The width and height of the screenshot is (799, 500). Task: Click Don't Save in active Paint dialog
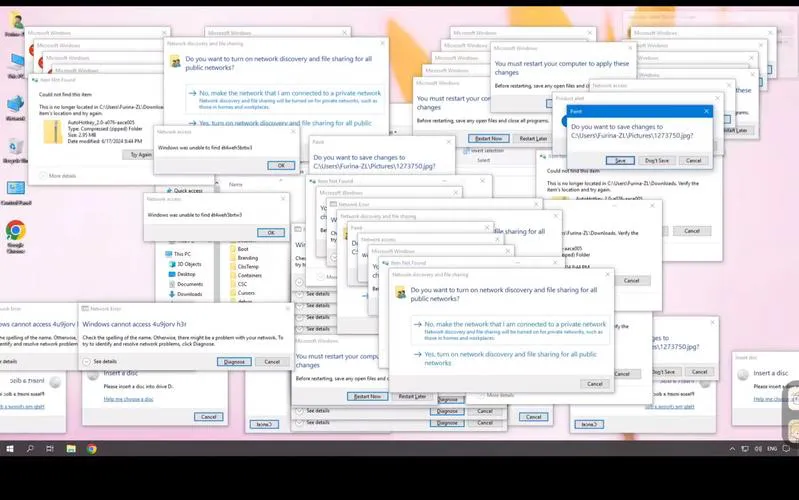click(x=657, y=161)
